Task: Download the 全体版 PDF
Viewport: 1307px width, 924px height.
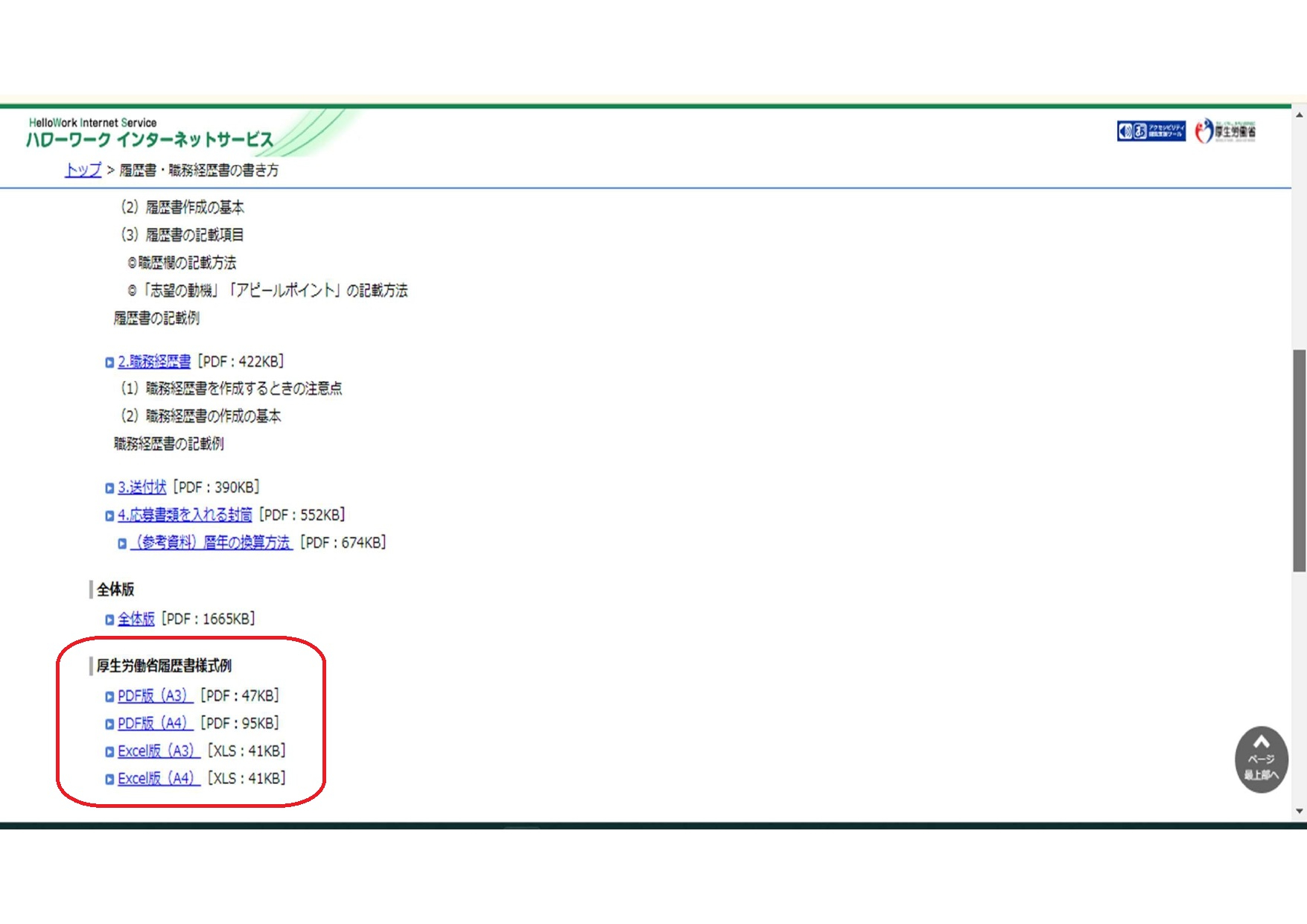Action: pos(136,619)
